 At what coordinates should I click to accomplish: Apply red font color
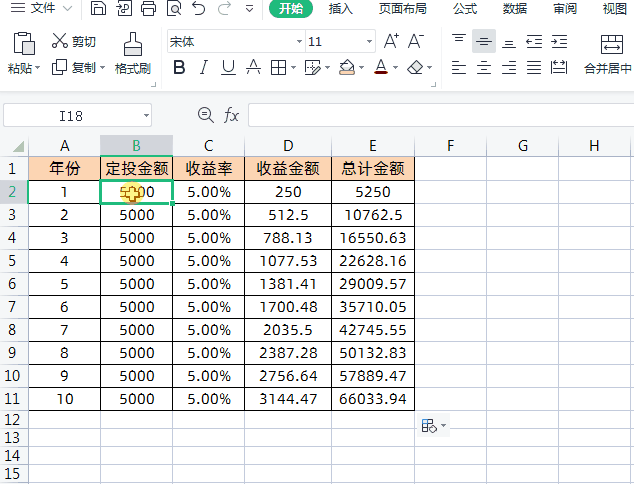click(381, 67)
